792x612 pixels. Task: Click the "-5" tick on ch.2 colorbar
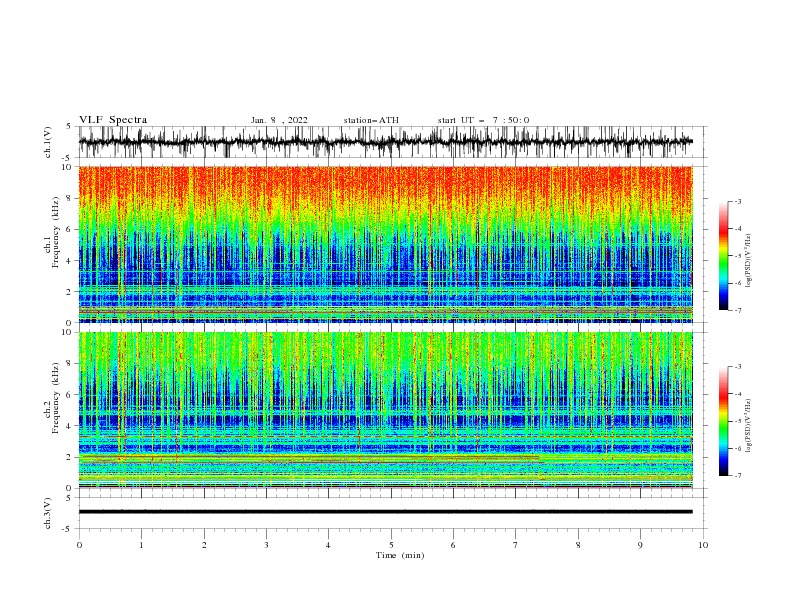click(x=738, y=421)
